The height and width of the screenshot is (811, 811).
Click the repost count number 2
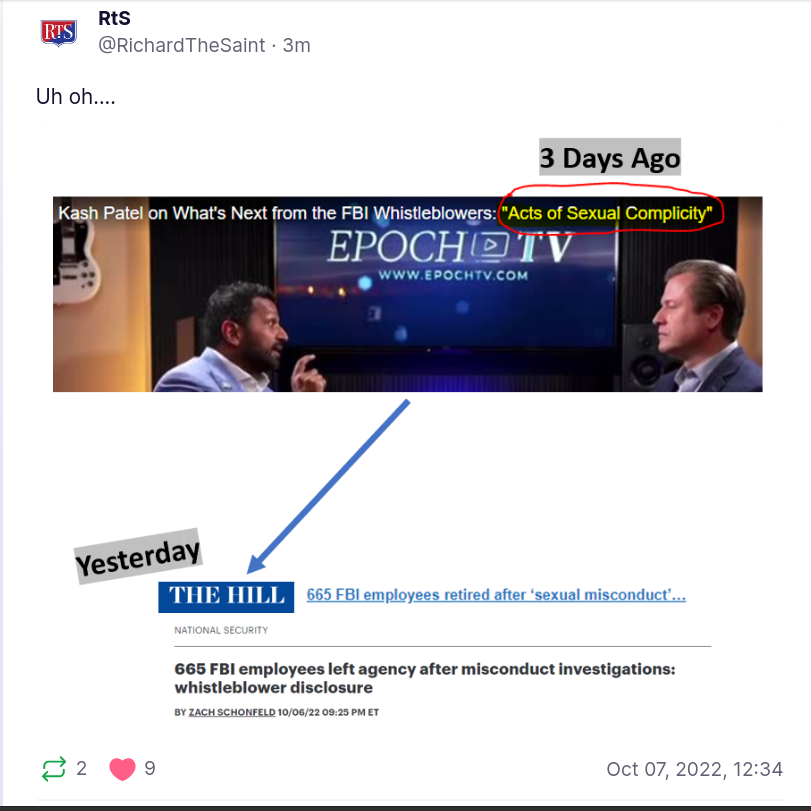(x=81, y=769)
